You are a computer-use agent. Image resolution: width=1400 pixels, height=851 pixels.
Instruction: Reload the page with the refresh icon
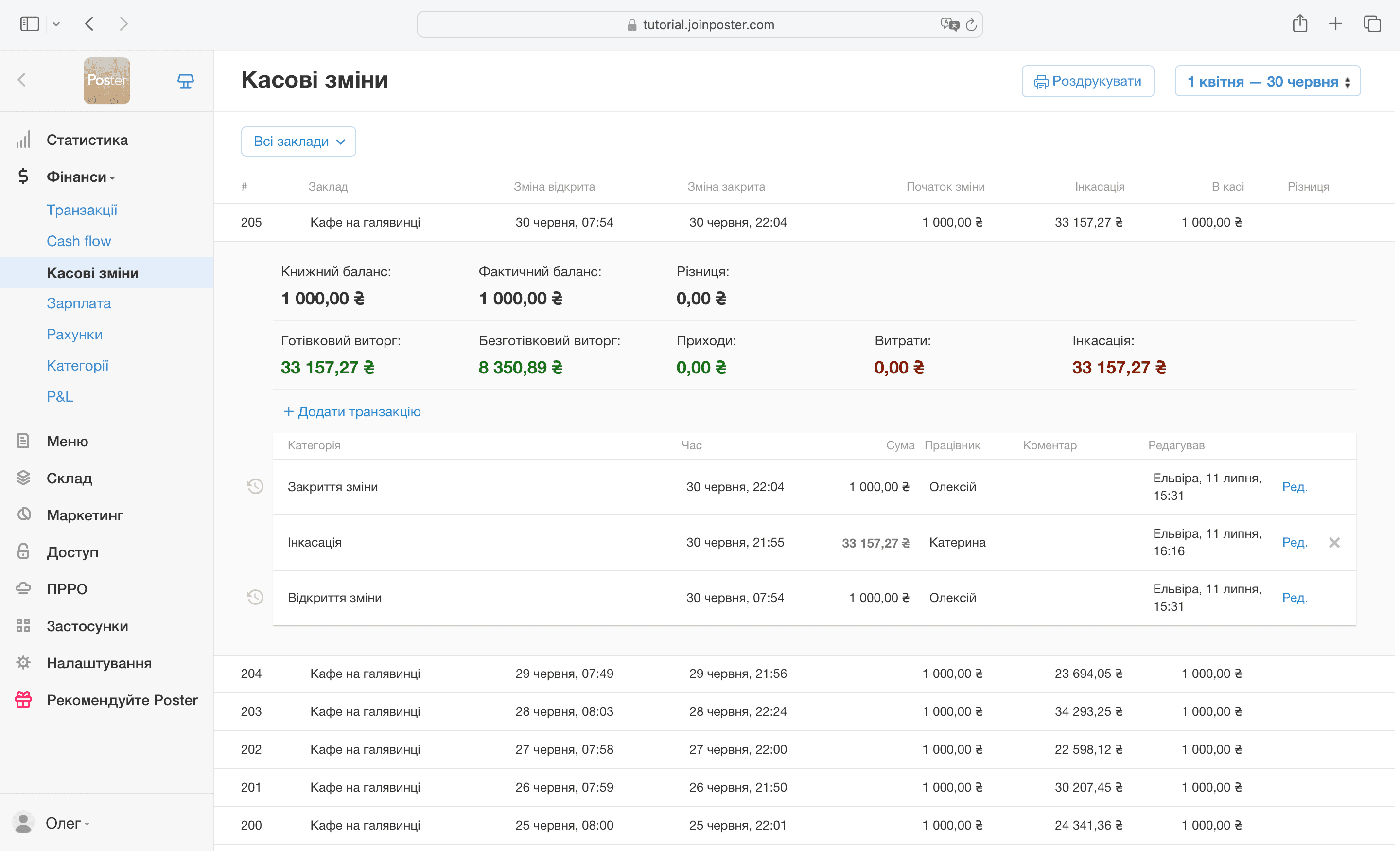click(971, 24)
